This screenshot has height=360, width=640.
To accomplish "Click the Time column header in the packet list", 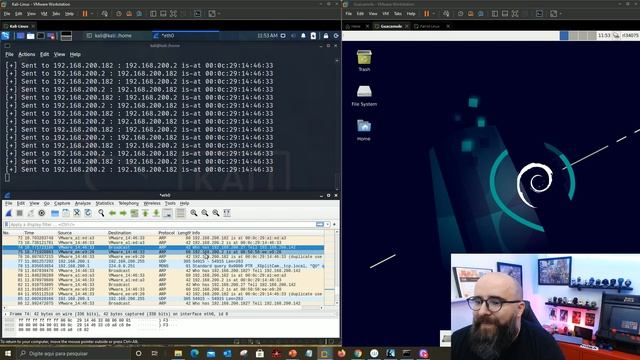I will click(29, 233).
